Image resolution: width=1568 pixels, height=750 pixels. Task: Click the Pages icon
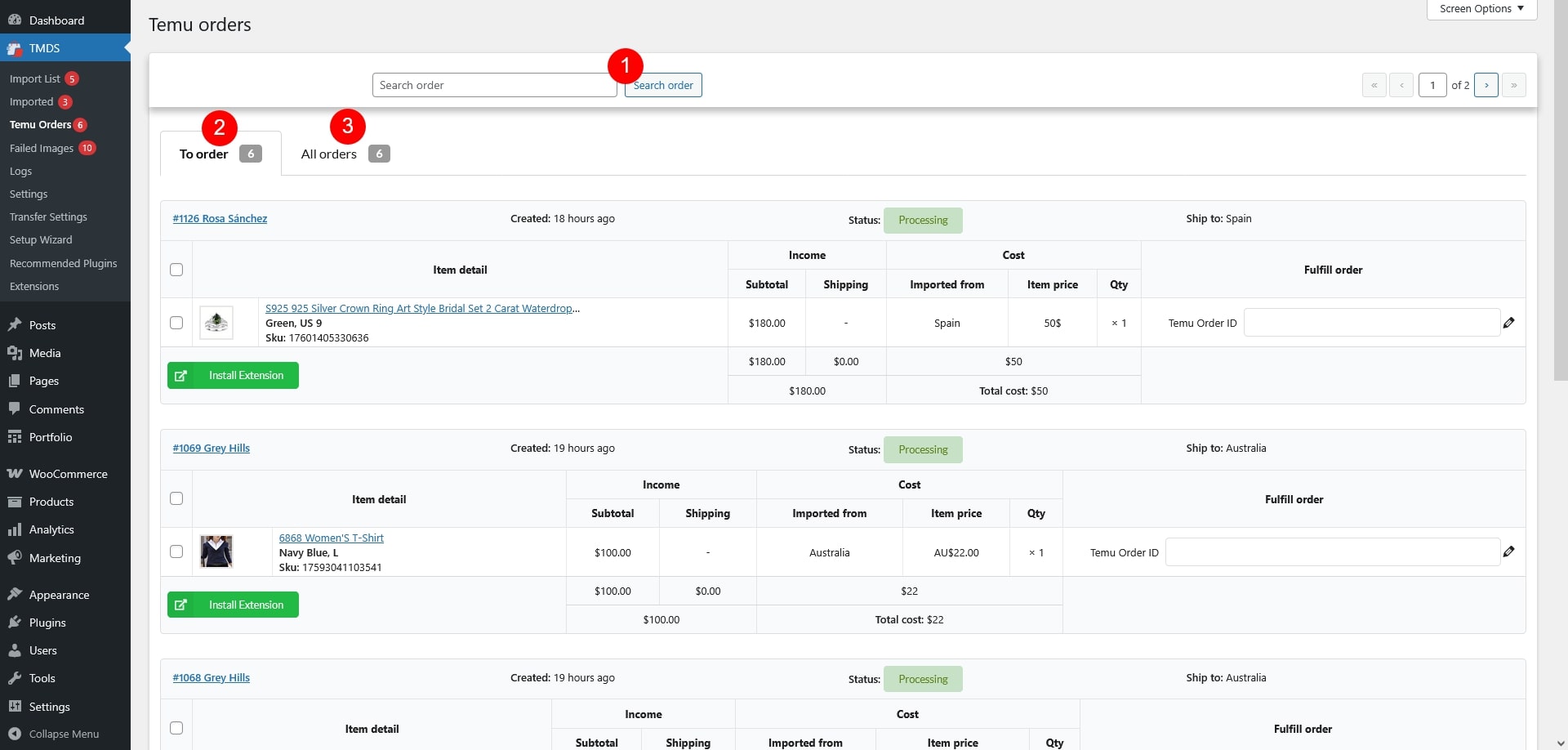(x=15, y=381)
